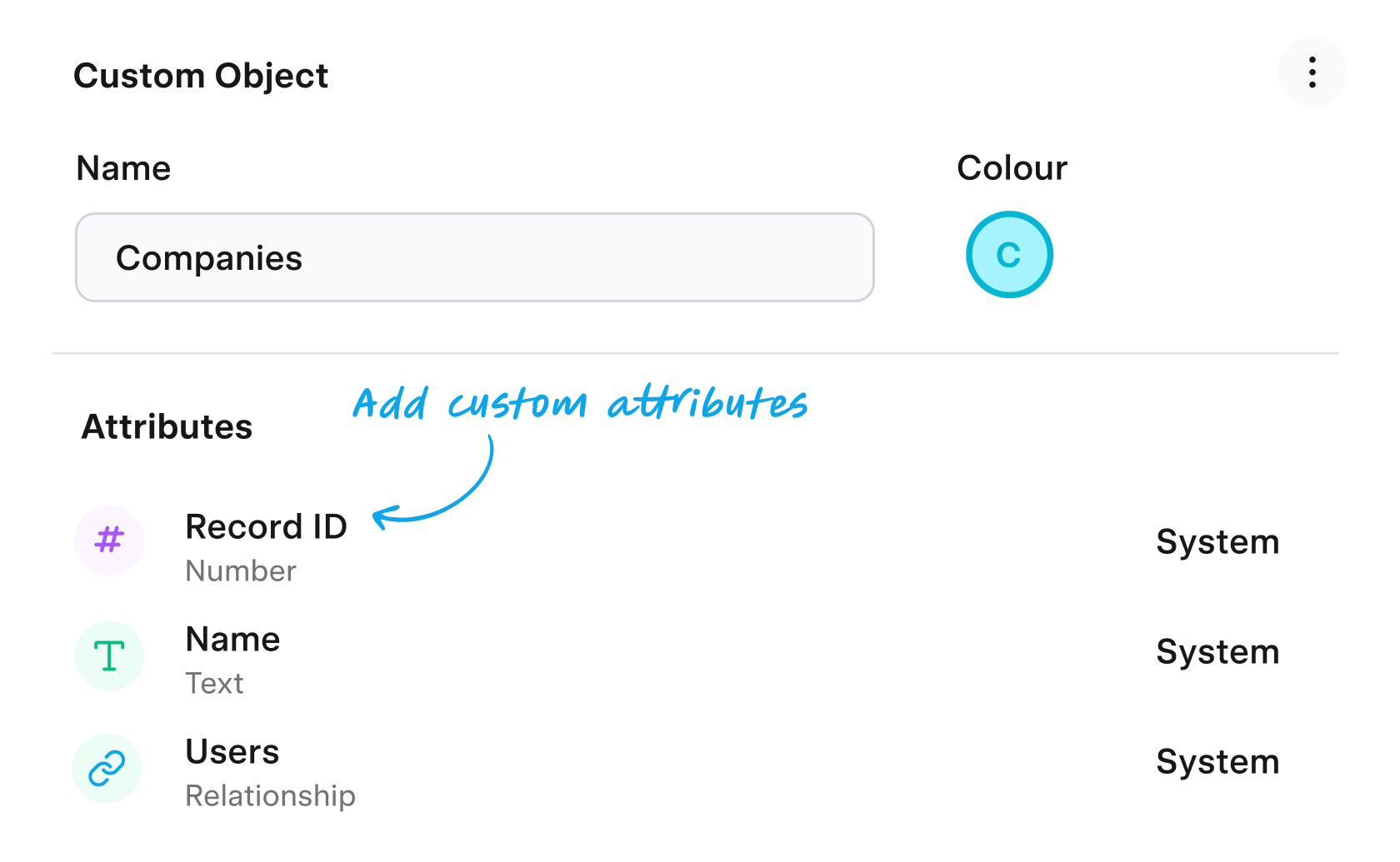Click the System tag for Record ID

1217,542
